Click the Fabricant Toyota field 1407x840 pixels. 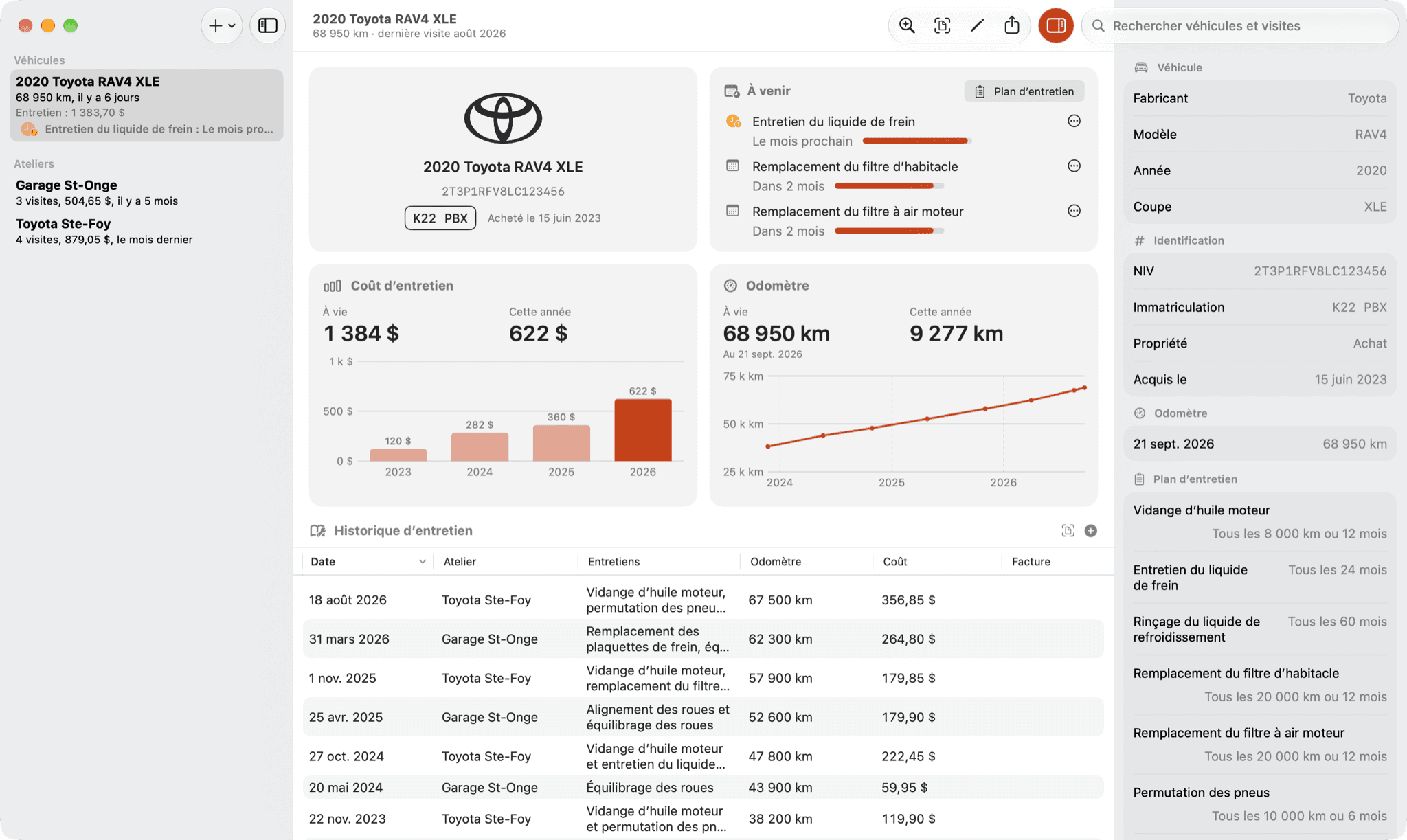tap(1259, 98)
